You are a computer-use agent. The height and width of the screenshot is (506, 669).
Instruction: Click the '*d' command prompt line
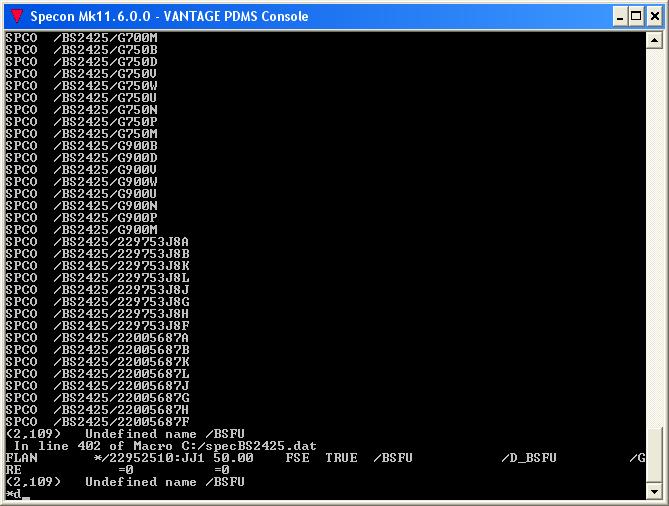tap(17, 494)
